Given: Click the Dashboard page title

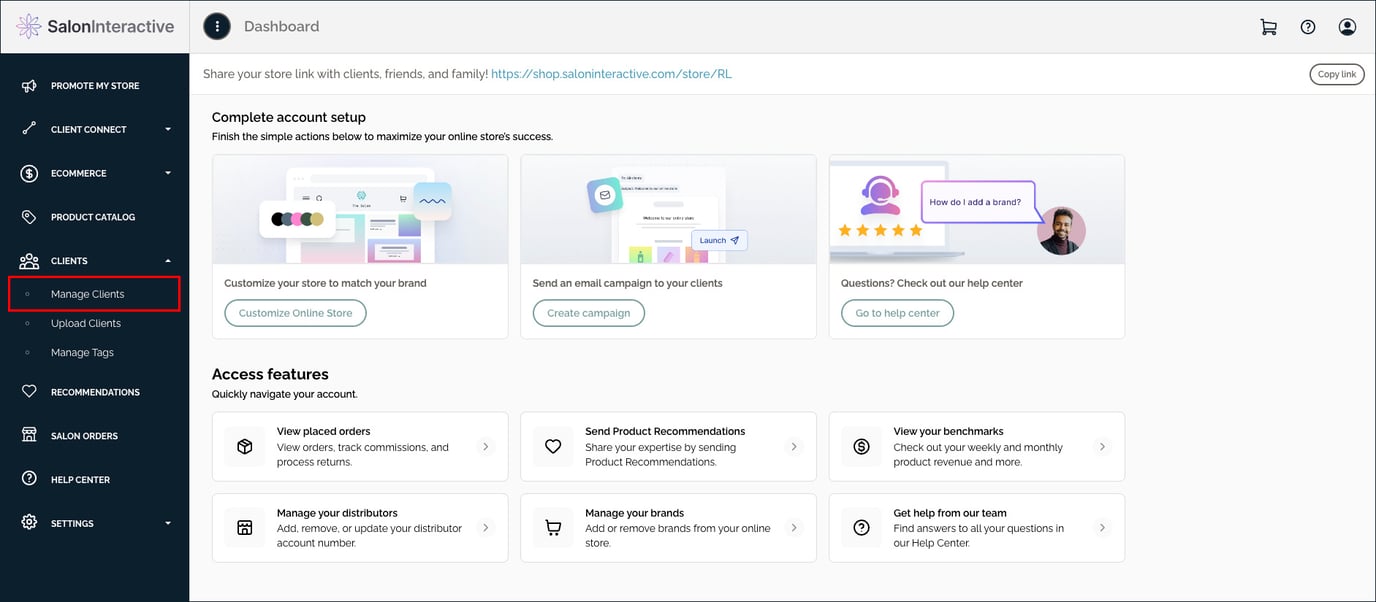Looking at the screenshot, I should [282, 27].
